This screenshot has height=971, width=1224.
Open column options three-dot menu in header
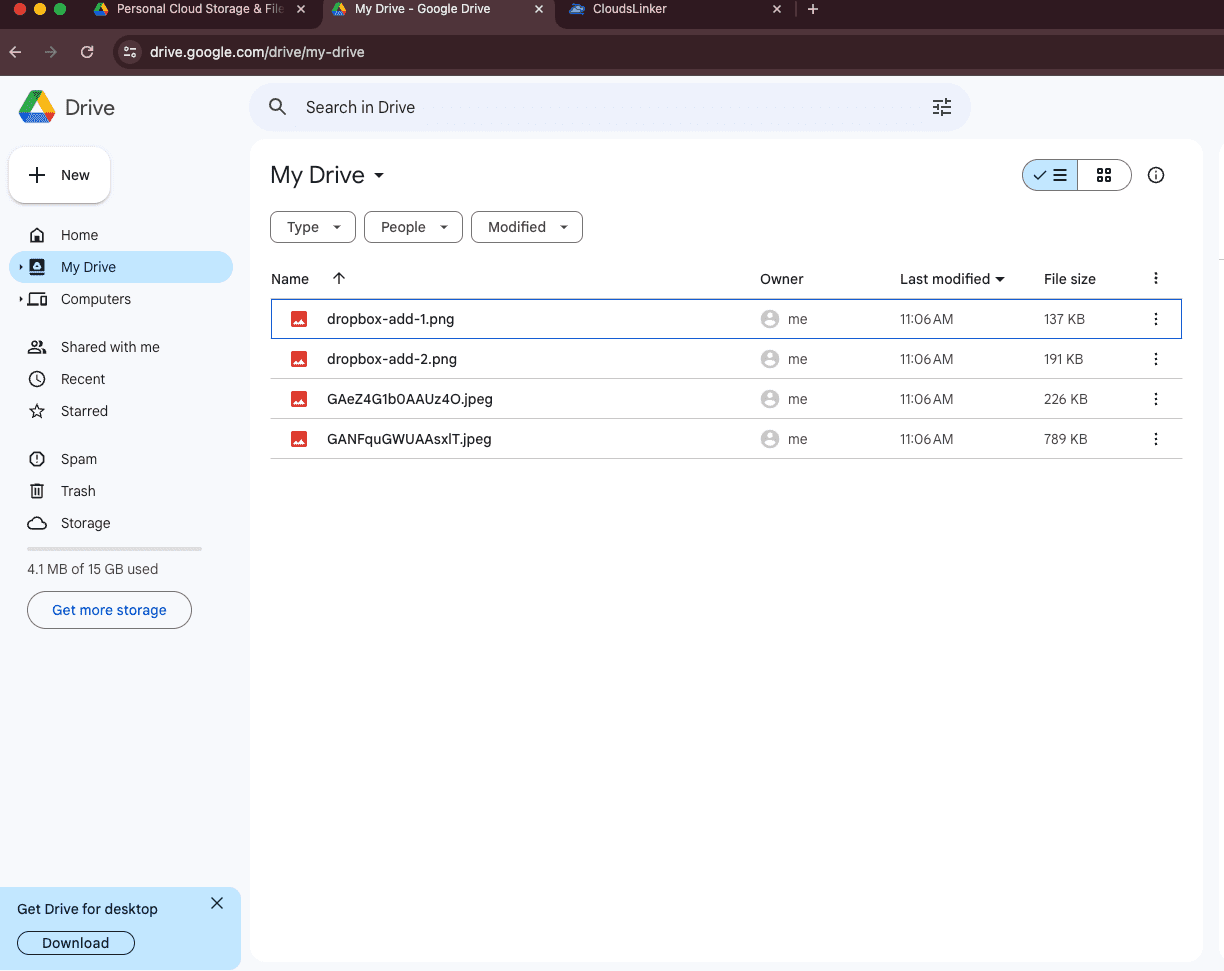(1156, 278)
